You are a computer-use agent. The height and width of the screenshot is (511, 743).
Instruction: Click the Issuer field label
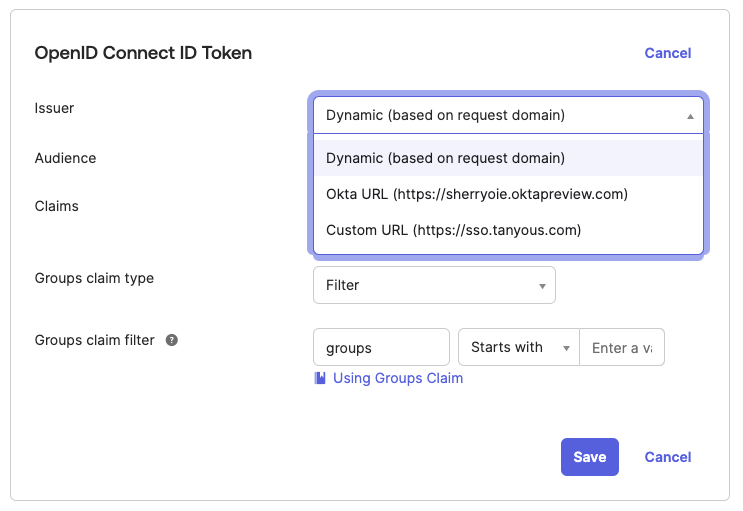[x=55, y=108]
